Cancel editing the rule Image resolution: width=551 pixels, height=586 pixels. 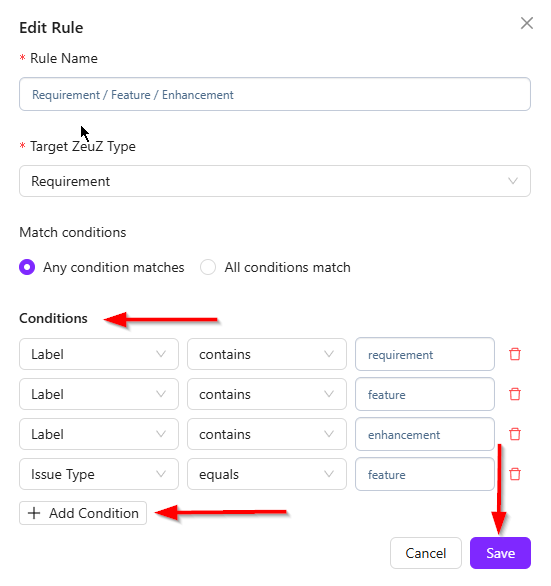point(426,553)
